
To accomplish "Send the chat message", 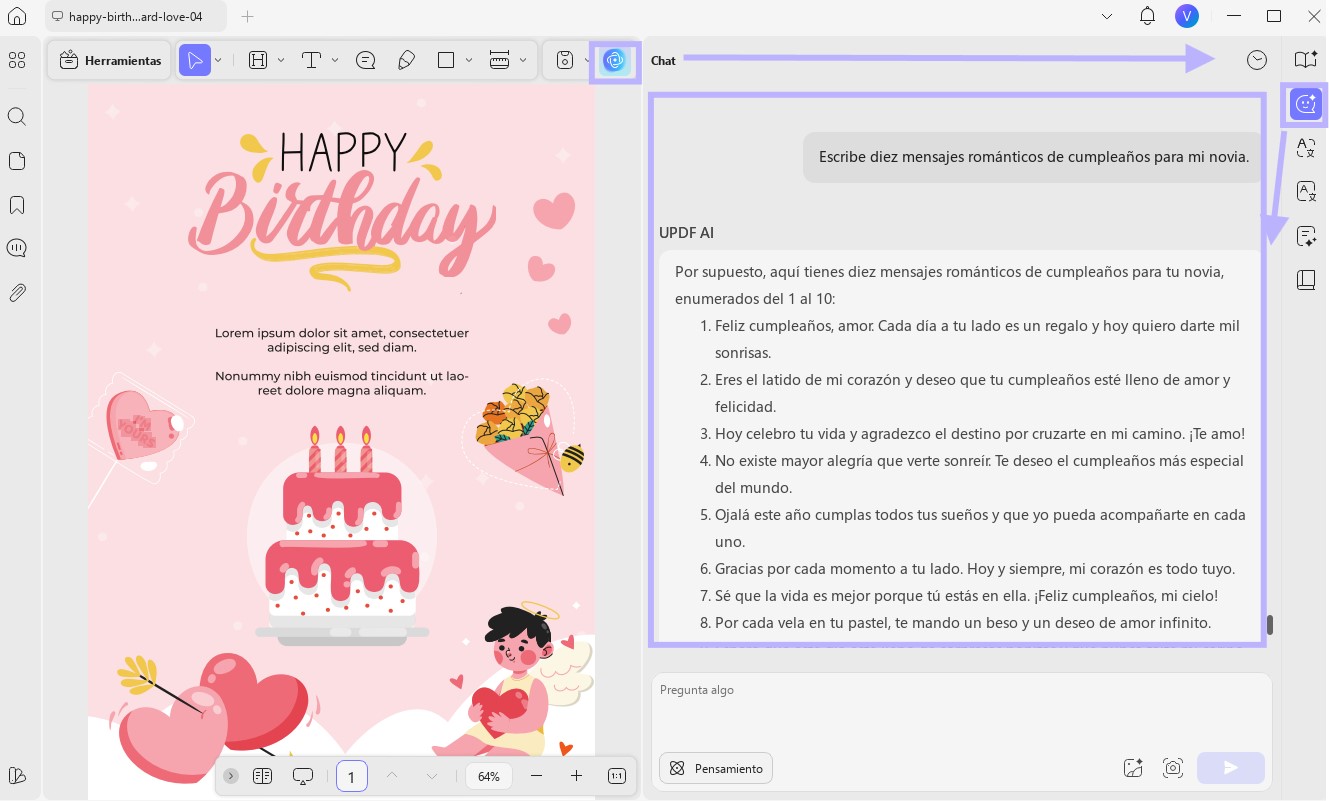I will coord(1231,768).
